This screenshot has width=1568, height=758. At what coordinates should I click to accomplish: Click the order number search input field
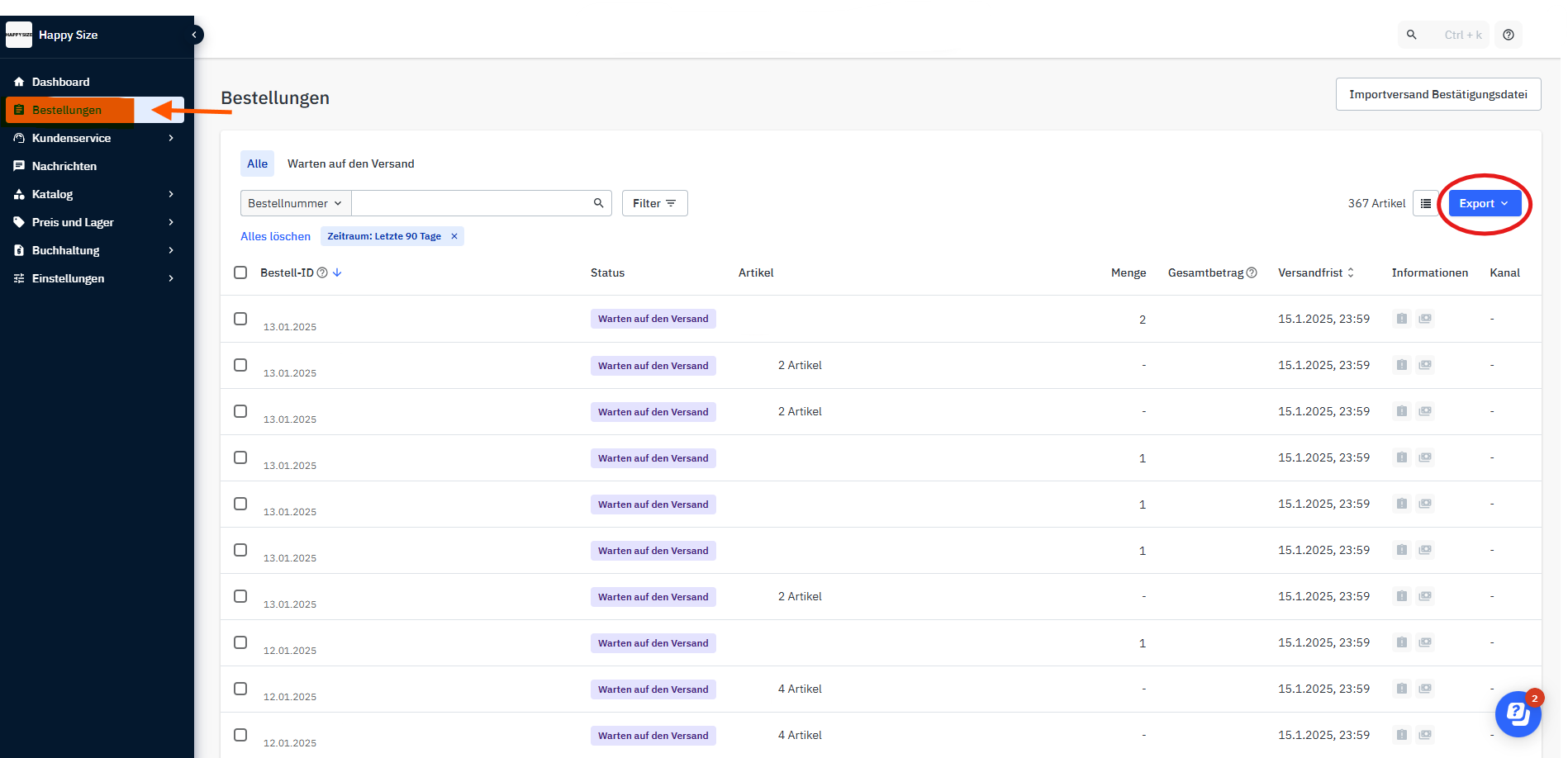471,203
